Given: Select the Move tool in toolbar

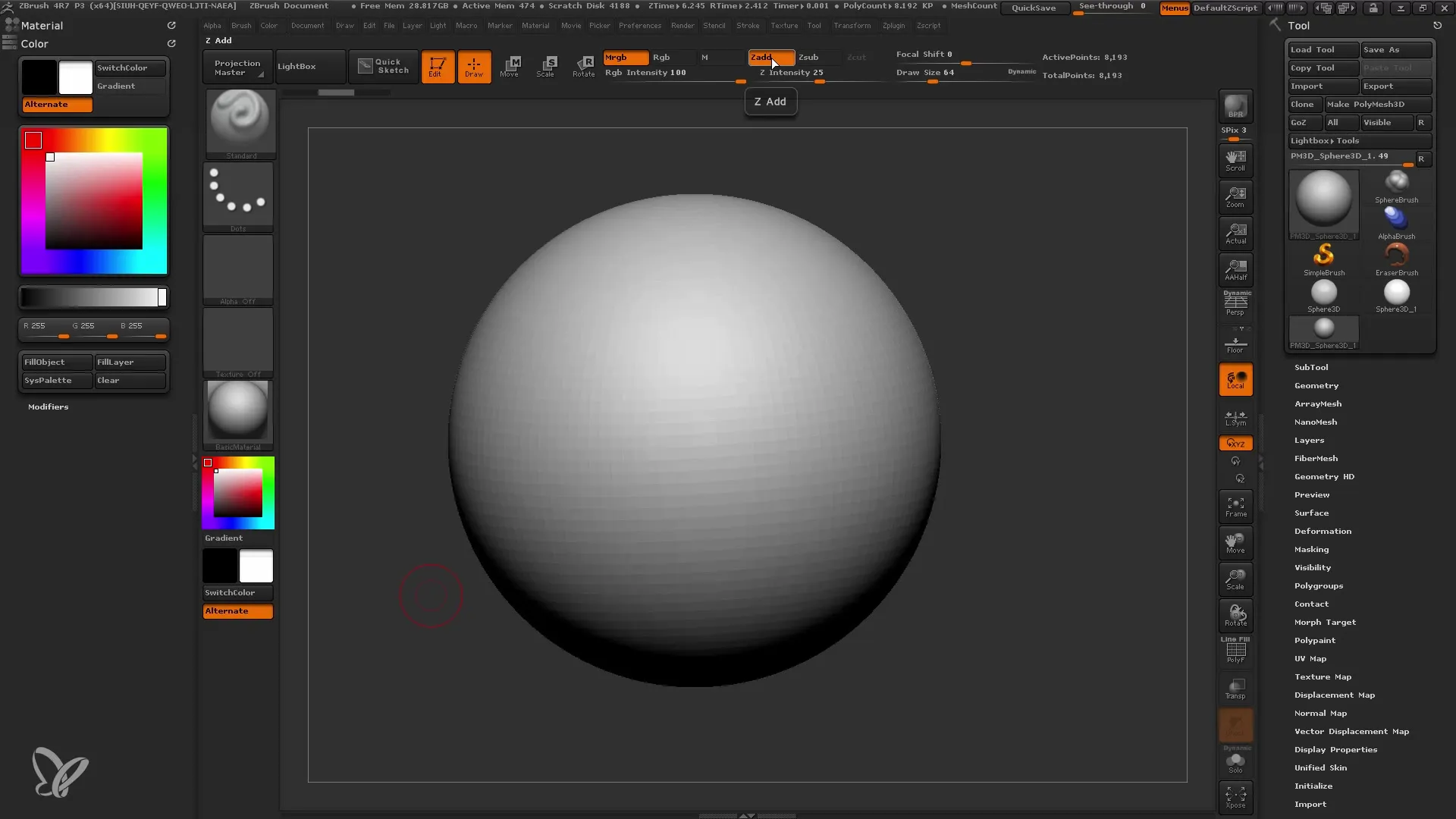Looking at the screenshot, I should tap(510, 65).
